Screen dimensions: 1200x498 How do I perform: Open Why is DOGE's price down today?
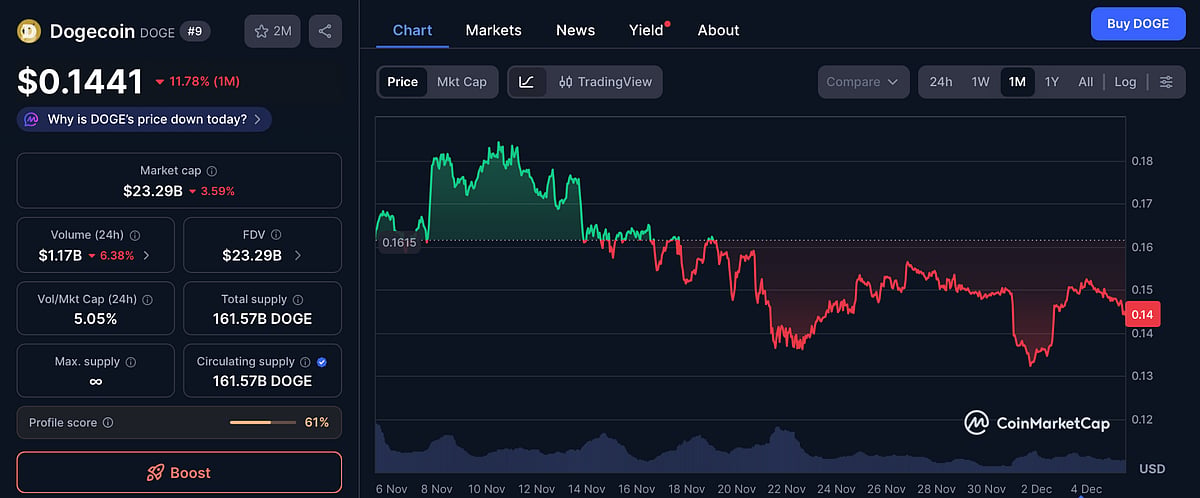tap(144, 119)
